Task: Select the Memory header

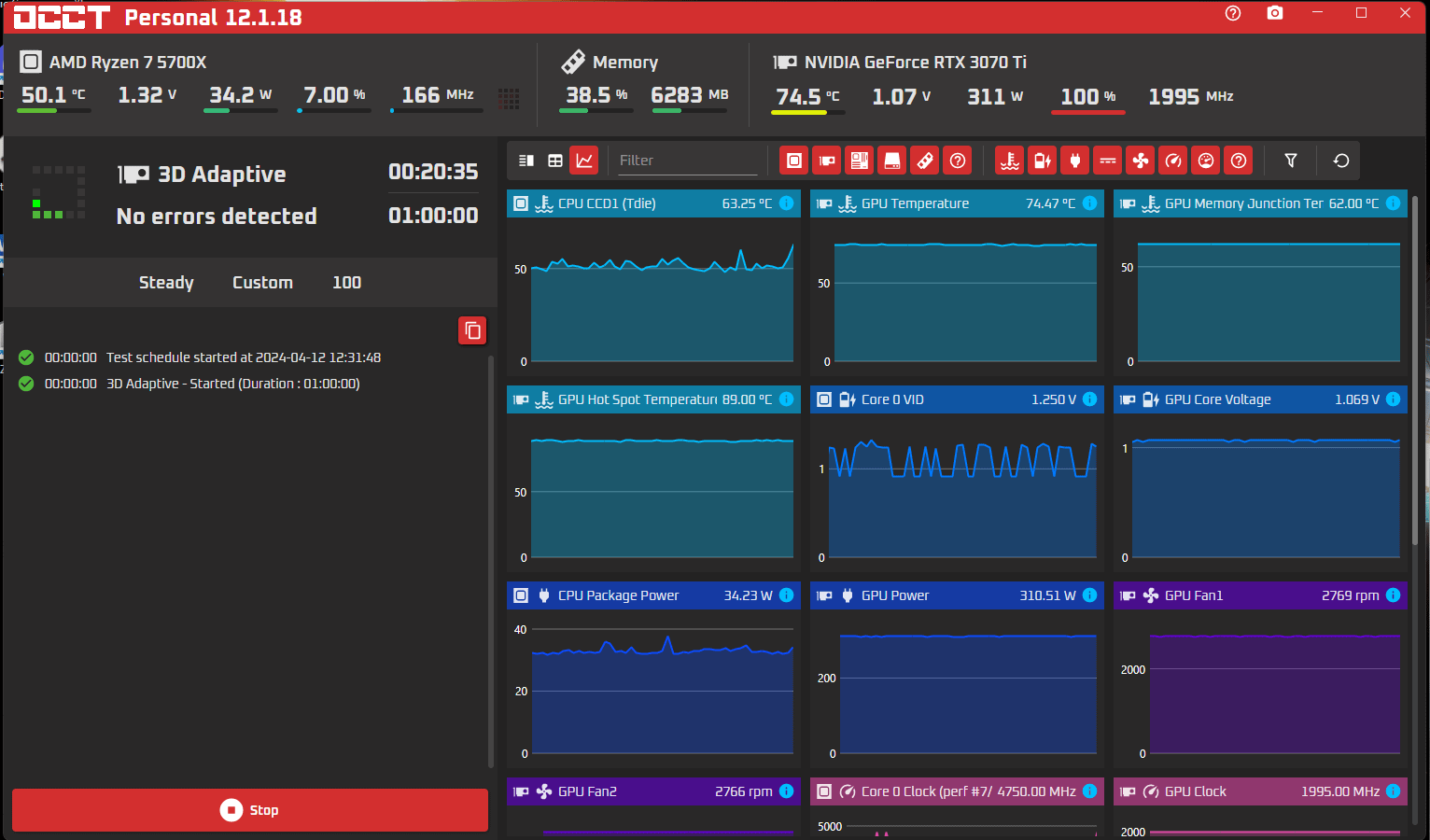Action: coord(610,63)
